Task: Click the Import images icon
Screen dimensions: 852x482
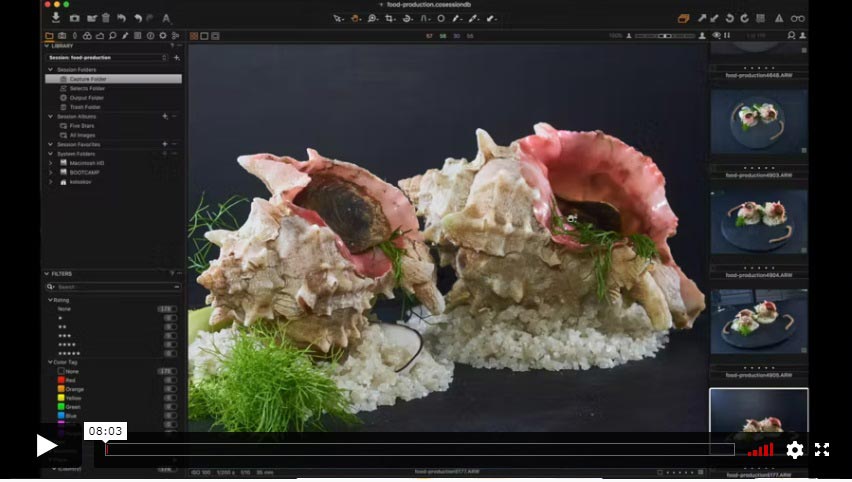Action: 55,18
